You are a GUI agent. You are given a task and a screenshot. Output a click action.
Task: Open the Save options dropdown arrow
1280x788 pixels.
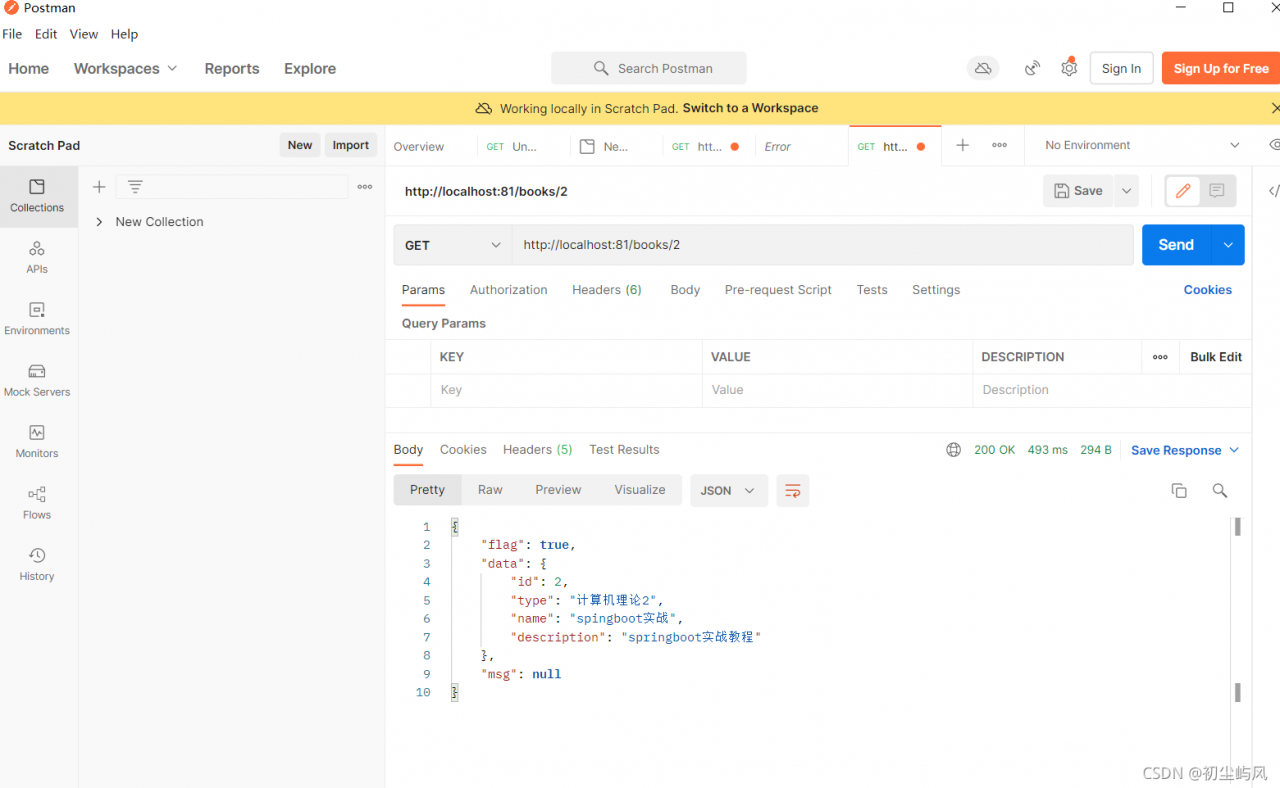click(x=1127, y=191)
